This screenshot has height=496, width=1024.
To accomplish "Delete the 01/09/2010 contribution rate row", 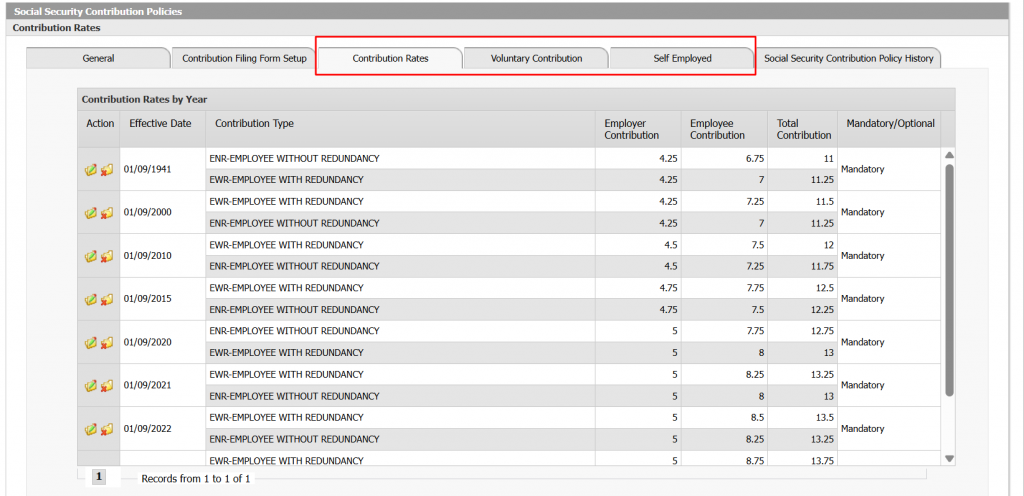I will (x=107, y=256).
